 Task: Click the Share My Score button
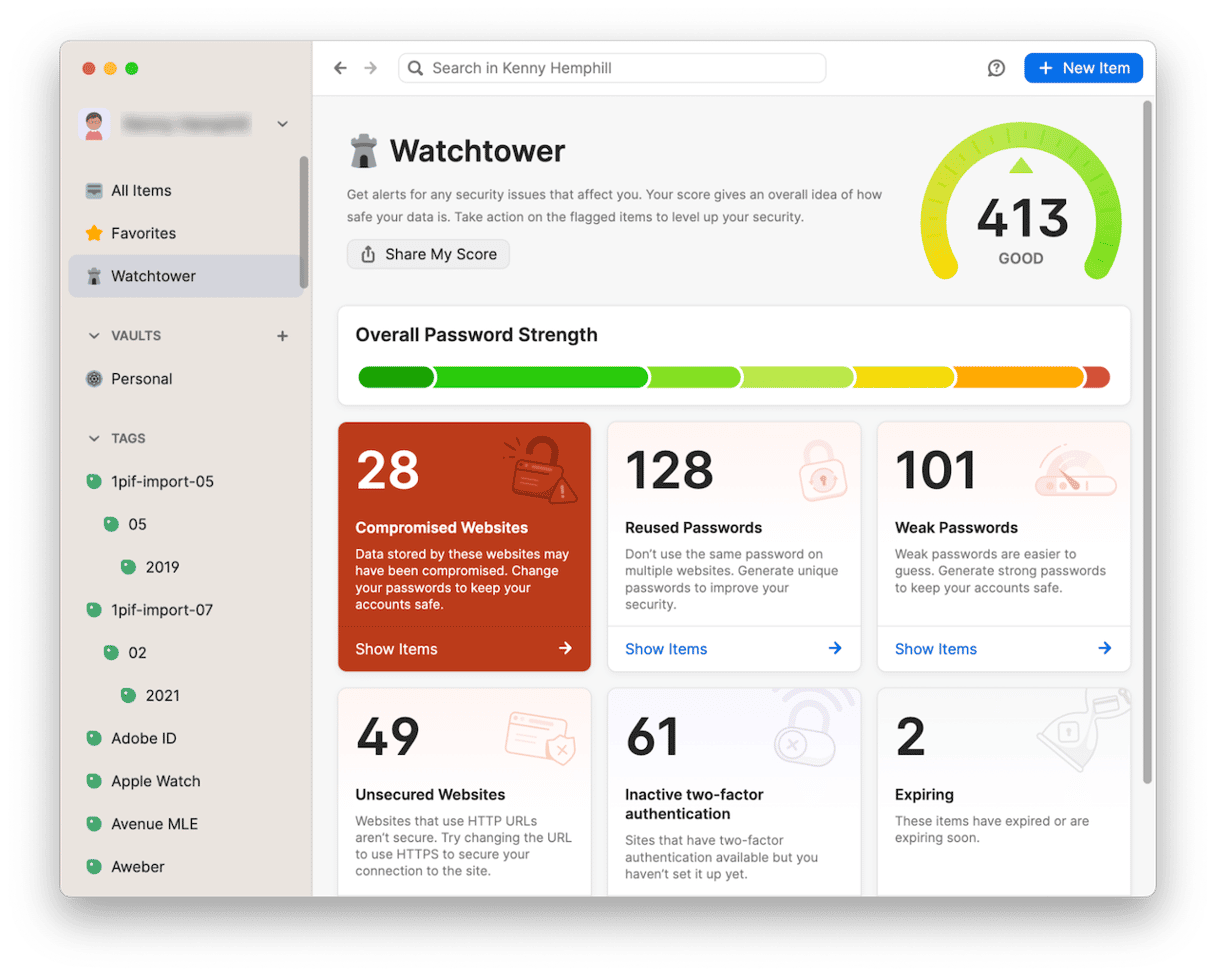pos(428,254)
